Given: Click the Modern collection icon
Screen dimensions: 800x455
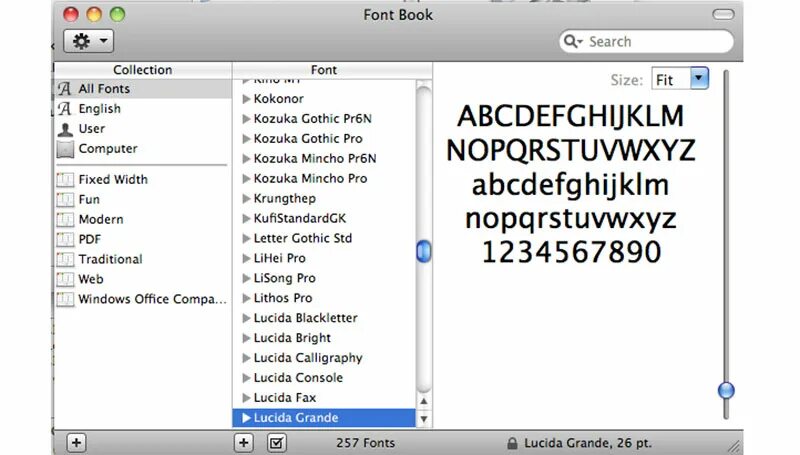Looking at the screenshot, I should pyautogui.click(x=65, y=219).
